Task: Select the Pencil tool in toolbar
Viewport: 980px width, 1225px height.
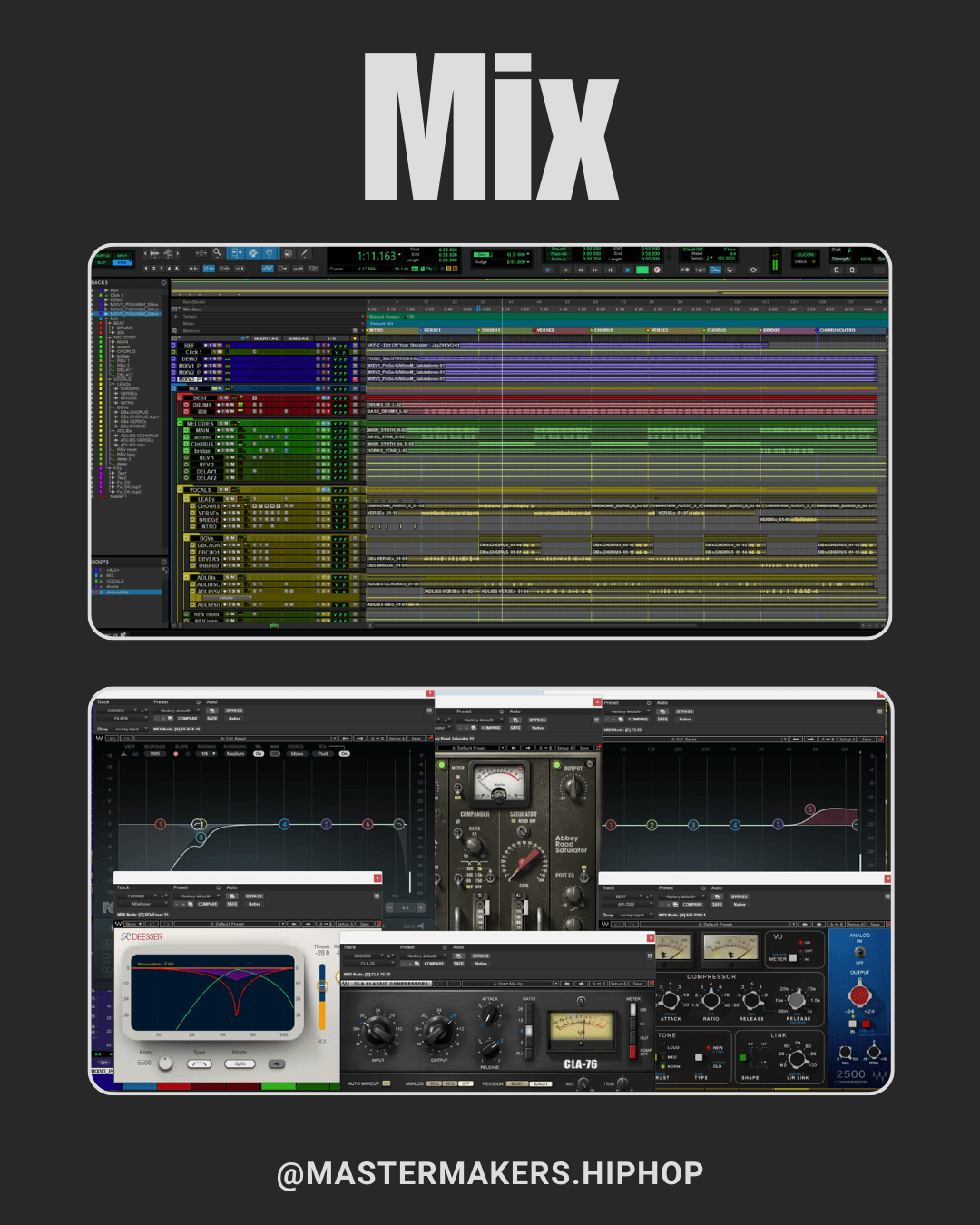Action: 305,253
